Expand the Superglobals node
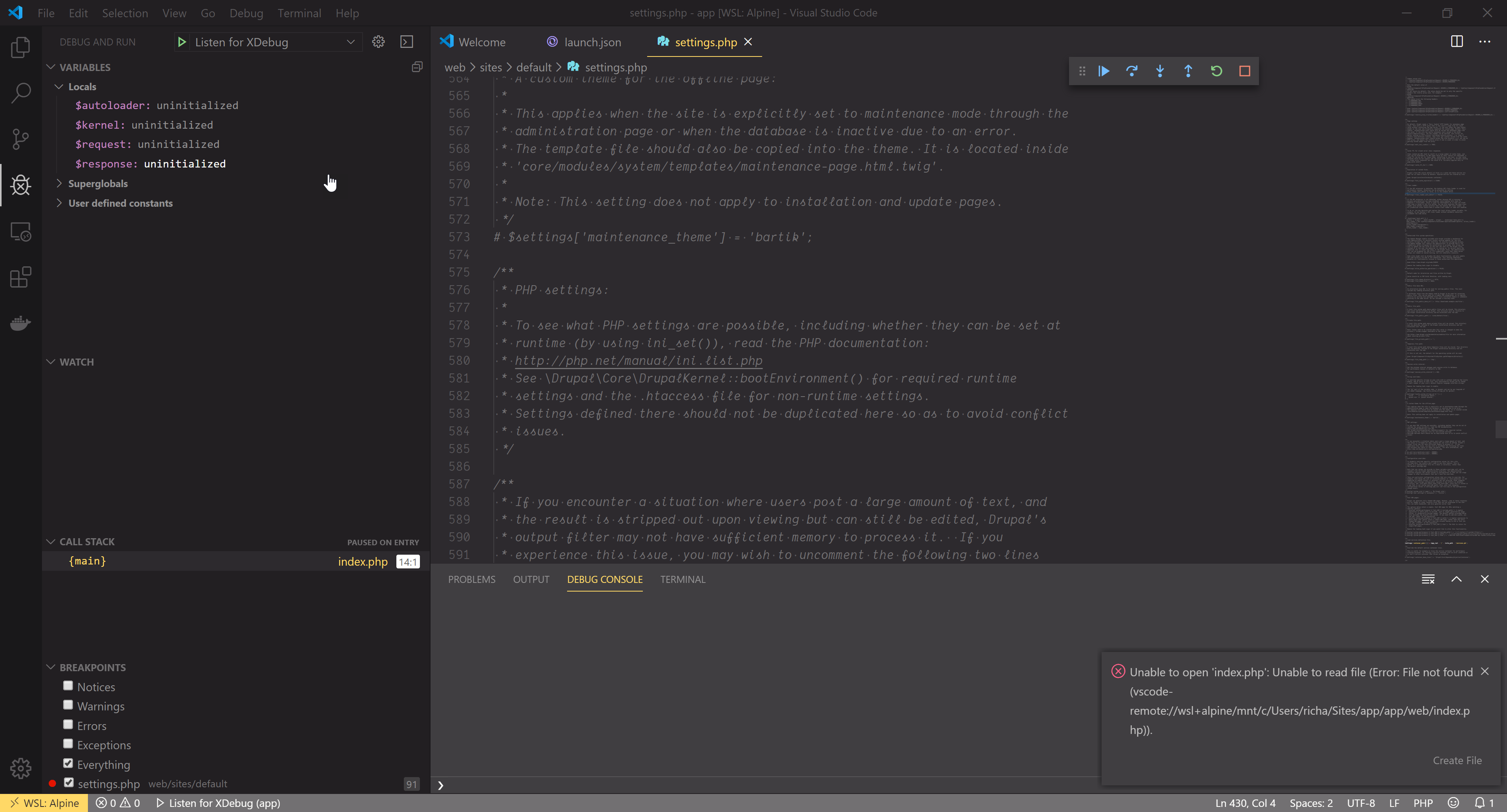Screen dimensions: 1507x812 pos(59,184)
